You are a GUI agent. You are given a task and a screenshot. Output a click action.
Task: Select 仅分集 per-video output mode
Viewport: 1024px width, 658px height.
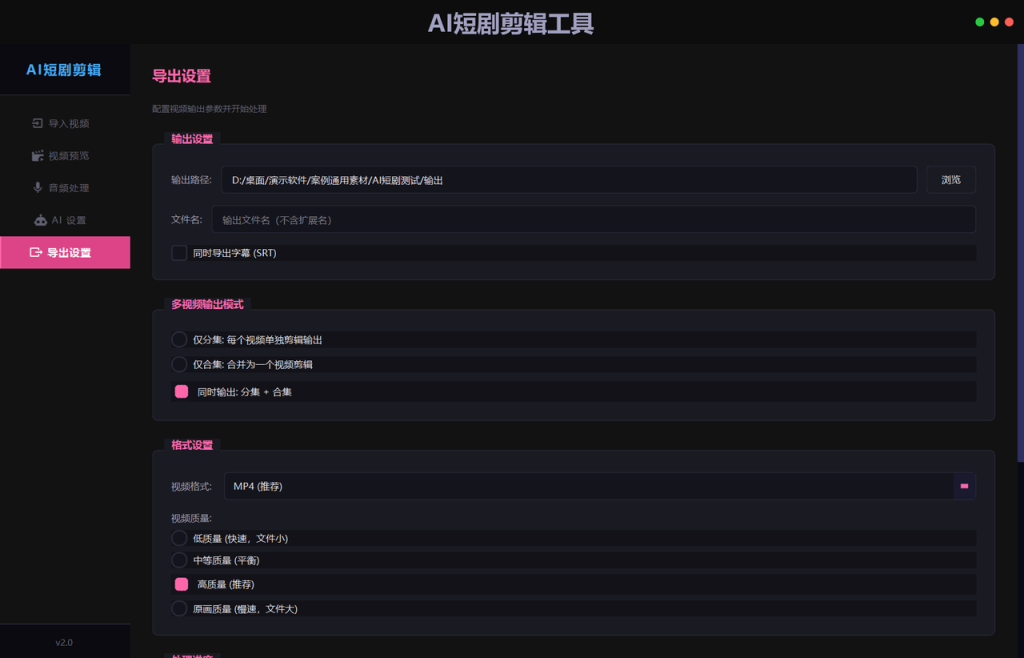coord(179,339)
